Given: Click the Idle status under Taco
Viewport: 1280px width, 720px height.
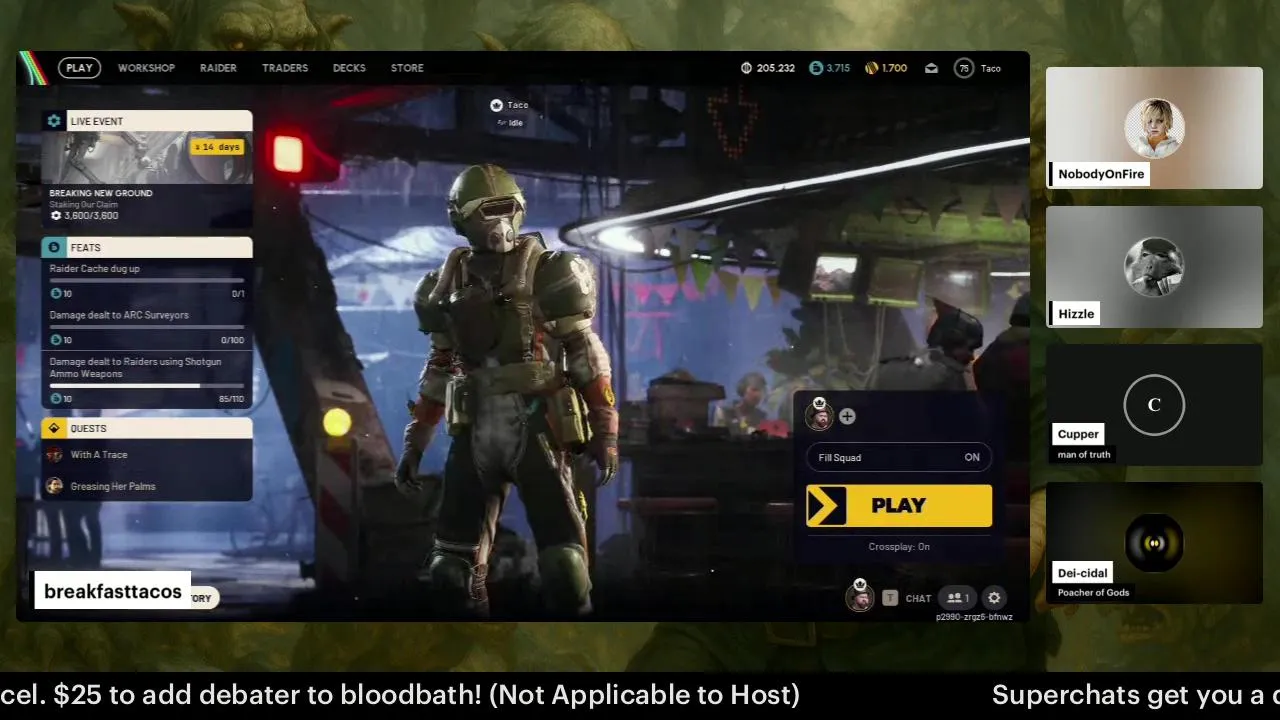Looking at the screenshot, I should tap(512, 123).
